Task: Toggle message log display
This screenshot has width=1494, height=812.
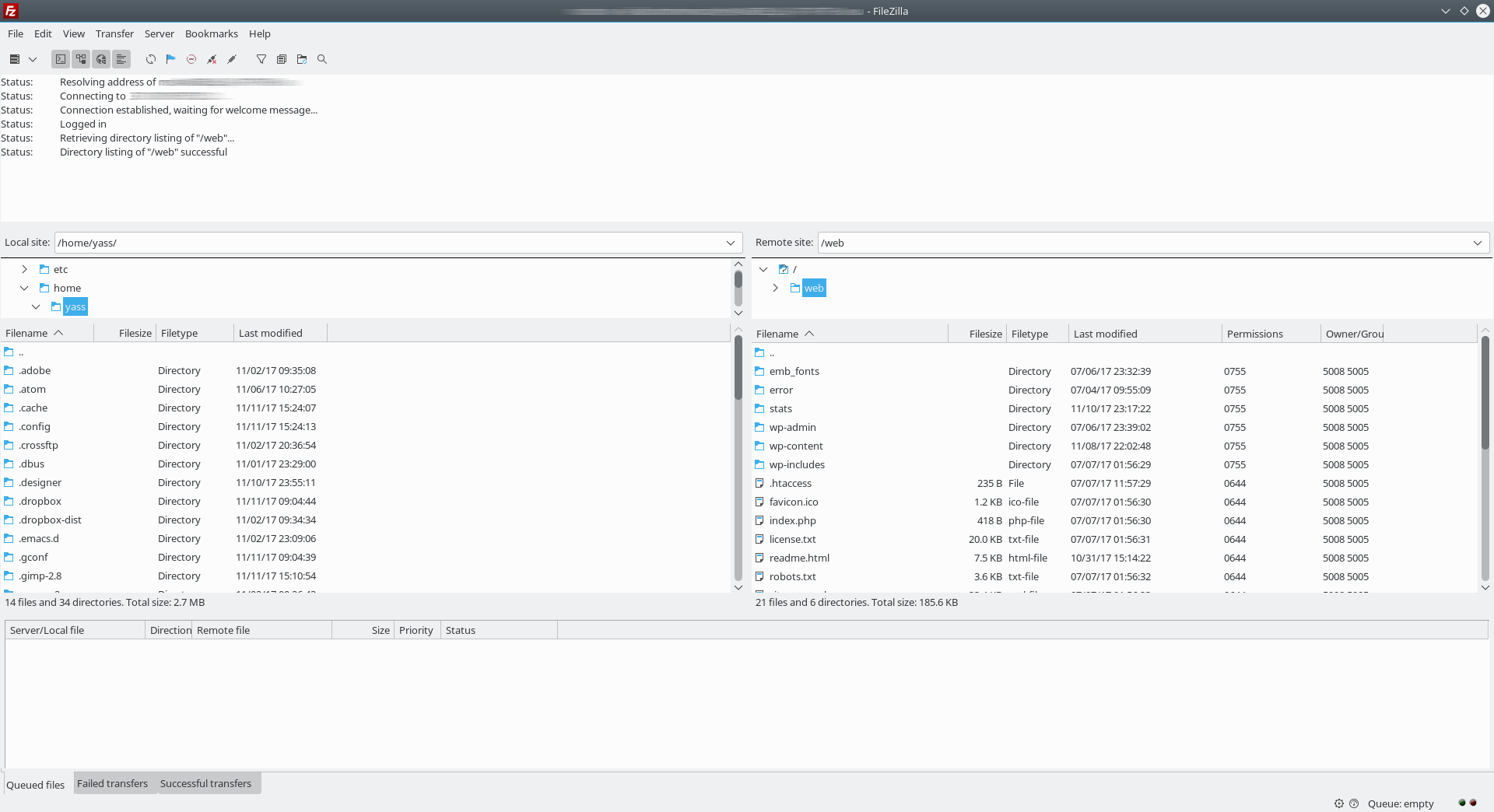Action: [x=61, y=59]
